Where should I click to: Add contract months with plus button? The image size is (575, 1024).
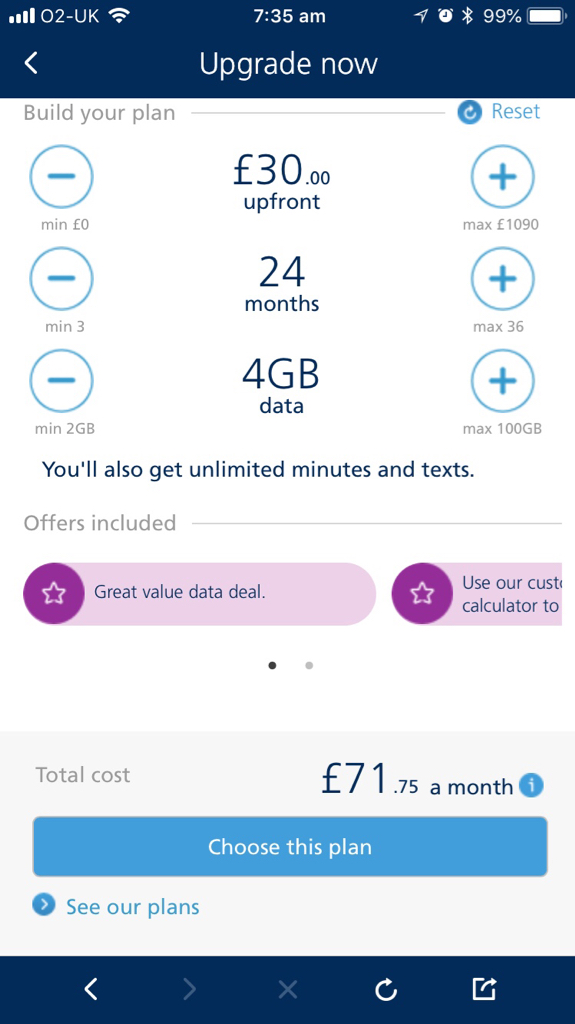[502, 278]
